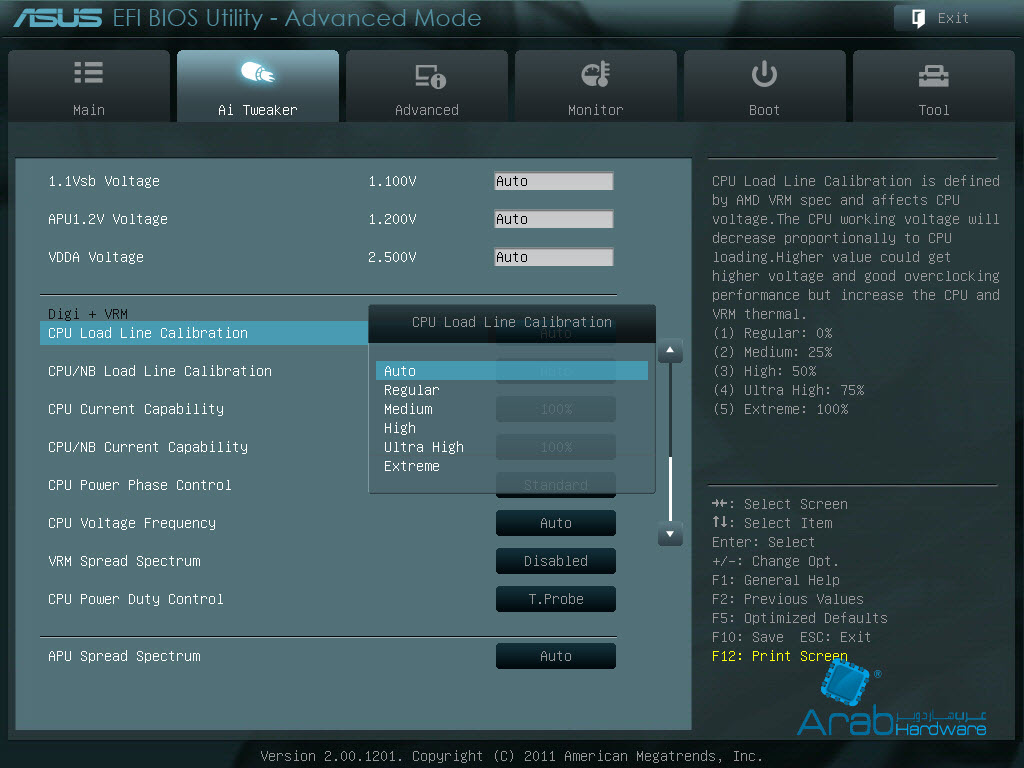
Task: Click the F1: General Help hint
Action: pos(776,580)
